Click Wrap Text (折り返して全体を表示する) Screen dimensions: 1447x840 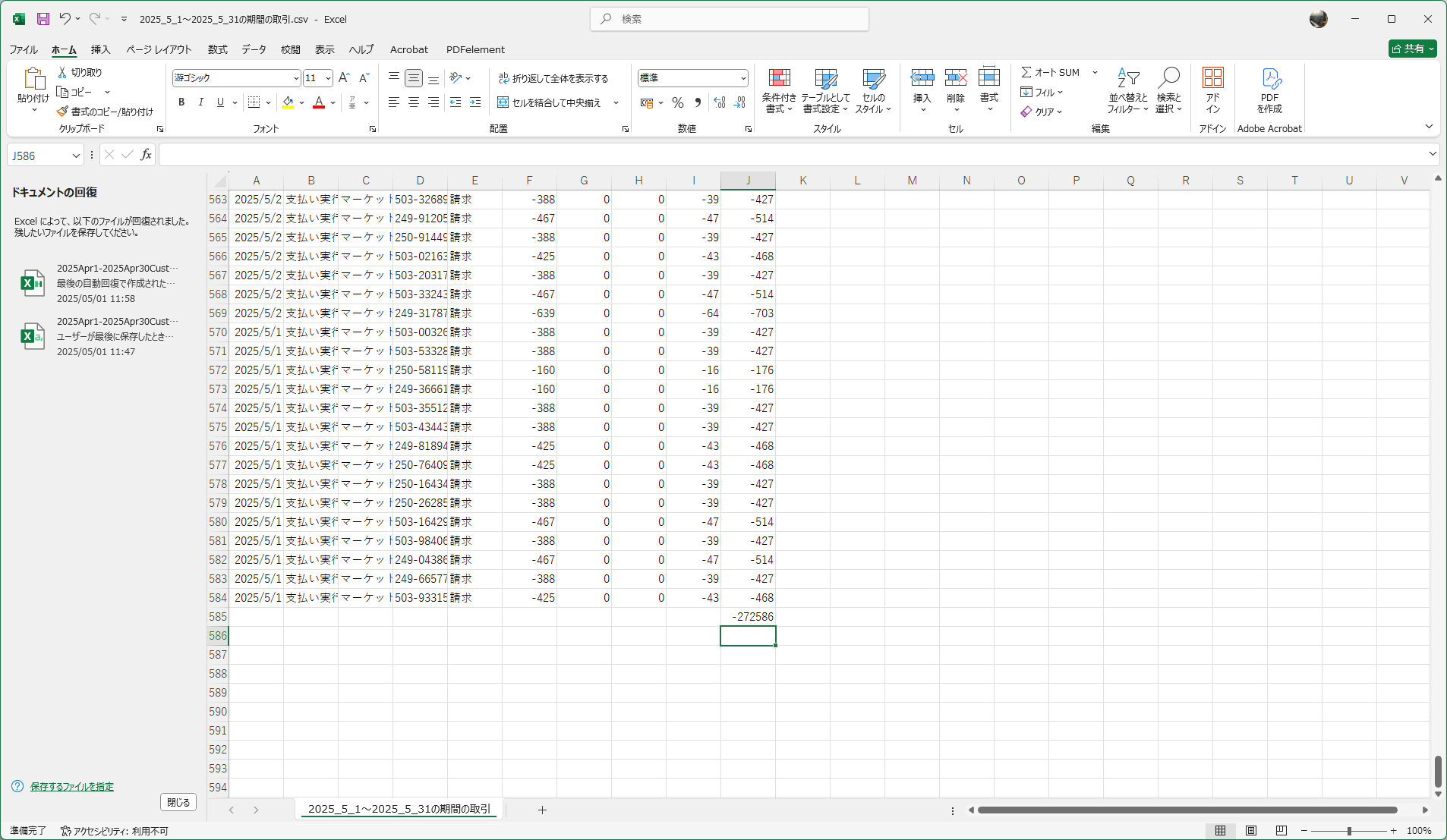(553, 78)
